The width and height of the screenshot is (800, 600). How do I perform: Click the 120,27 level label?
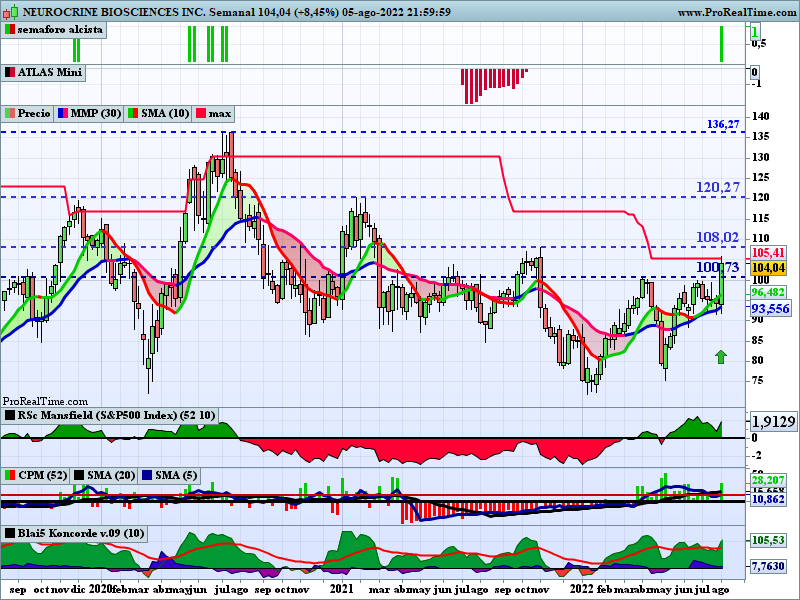718,187
